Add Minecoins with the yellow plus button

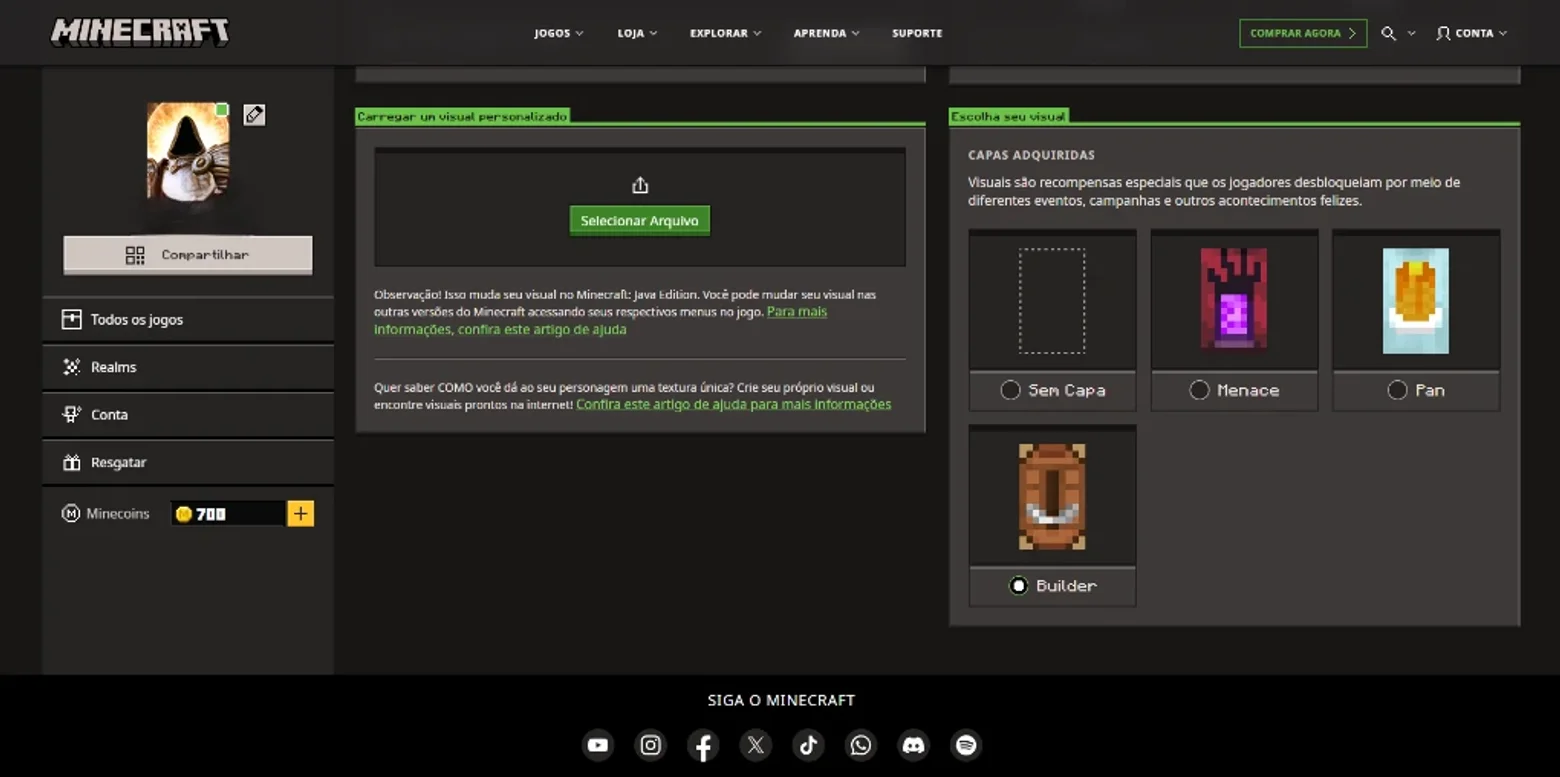pyautogui.click(x=300, y=514)
